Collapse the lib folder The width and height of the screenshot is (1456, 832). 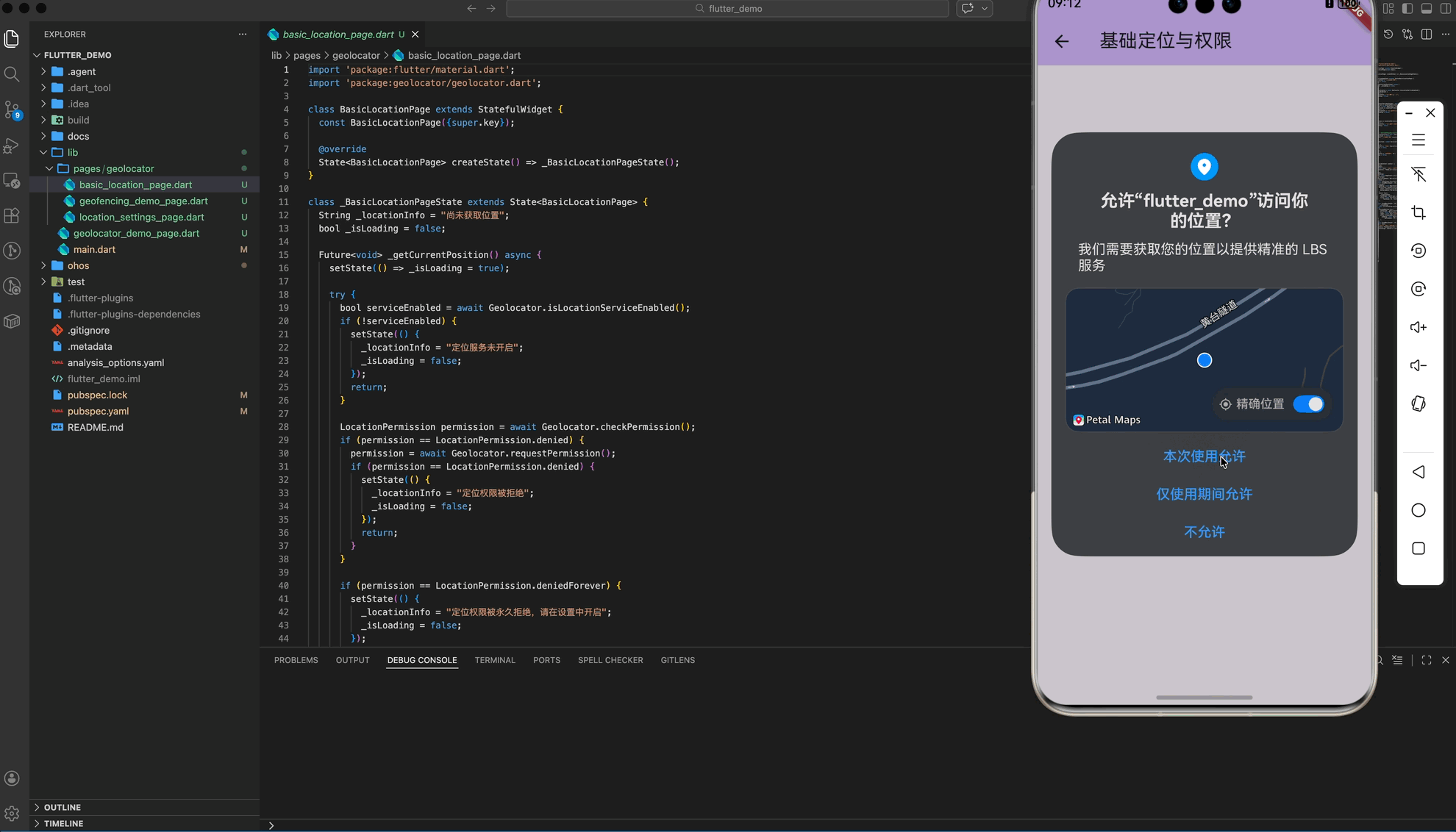tap(43, 152)
